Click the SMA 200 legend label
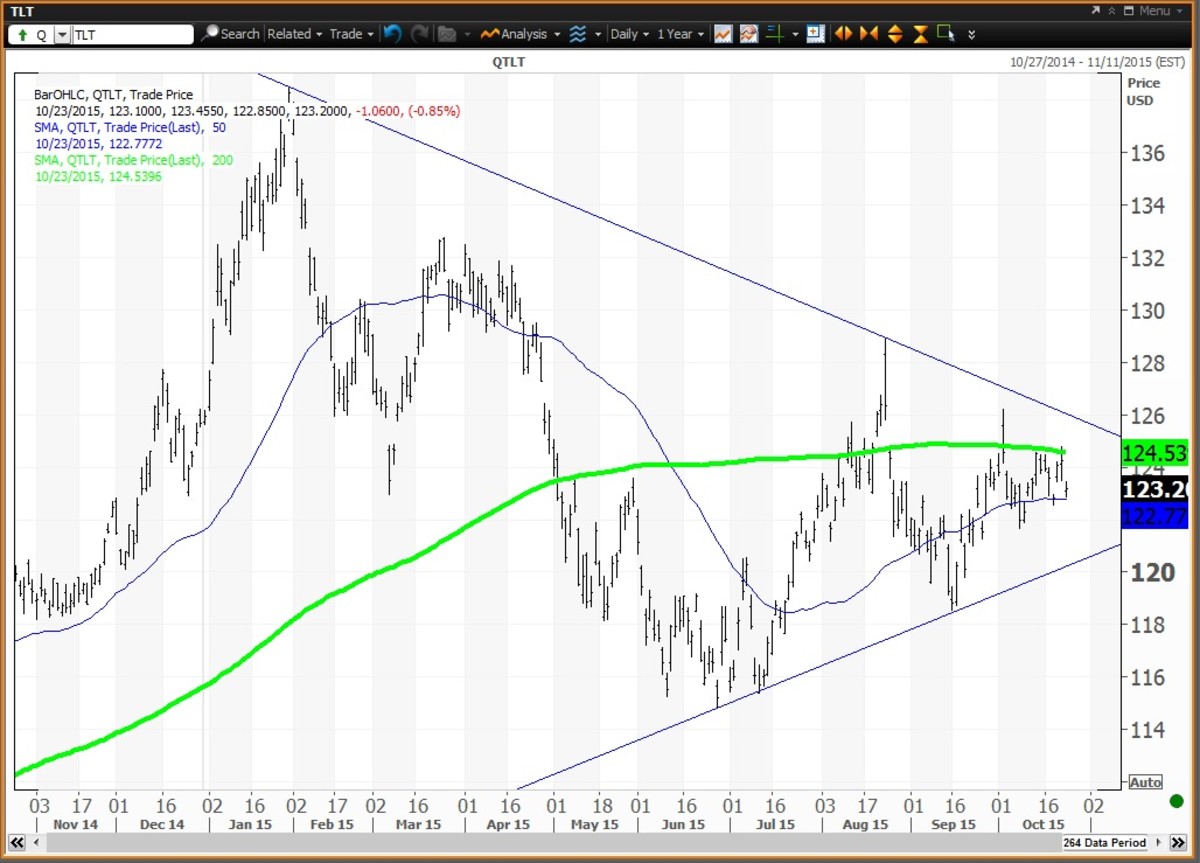 [x=136, y=160]
